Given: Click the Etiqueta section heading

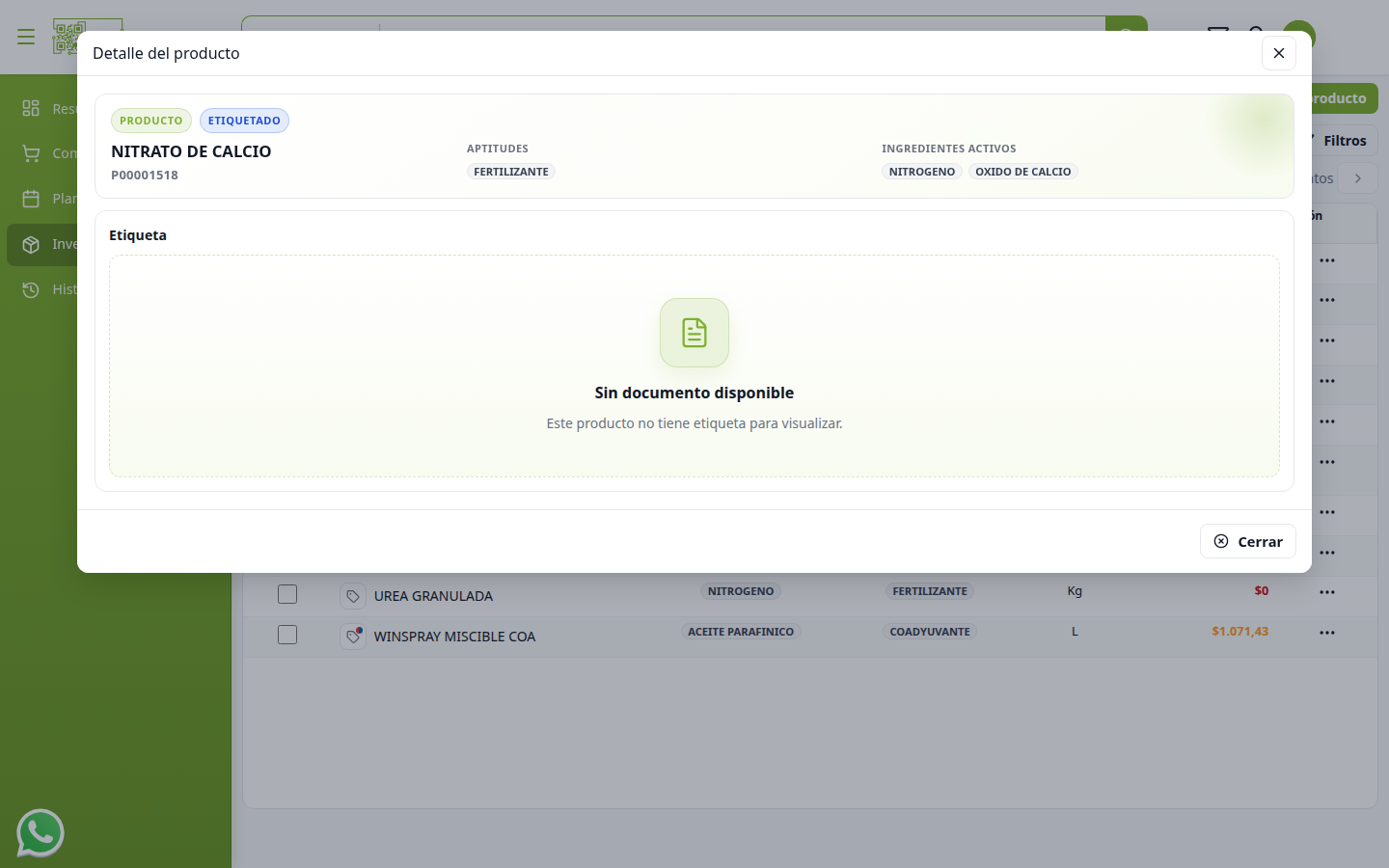Looking at the screenshot, I should coord(138,235).
